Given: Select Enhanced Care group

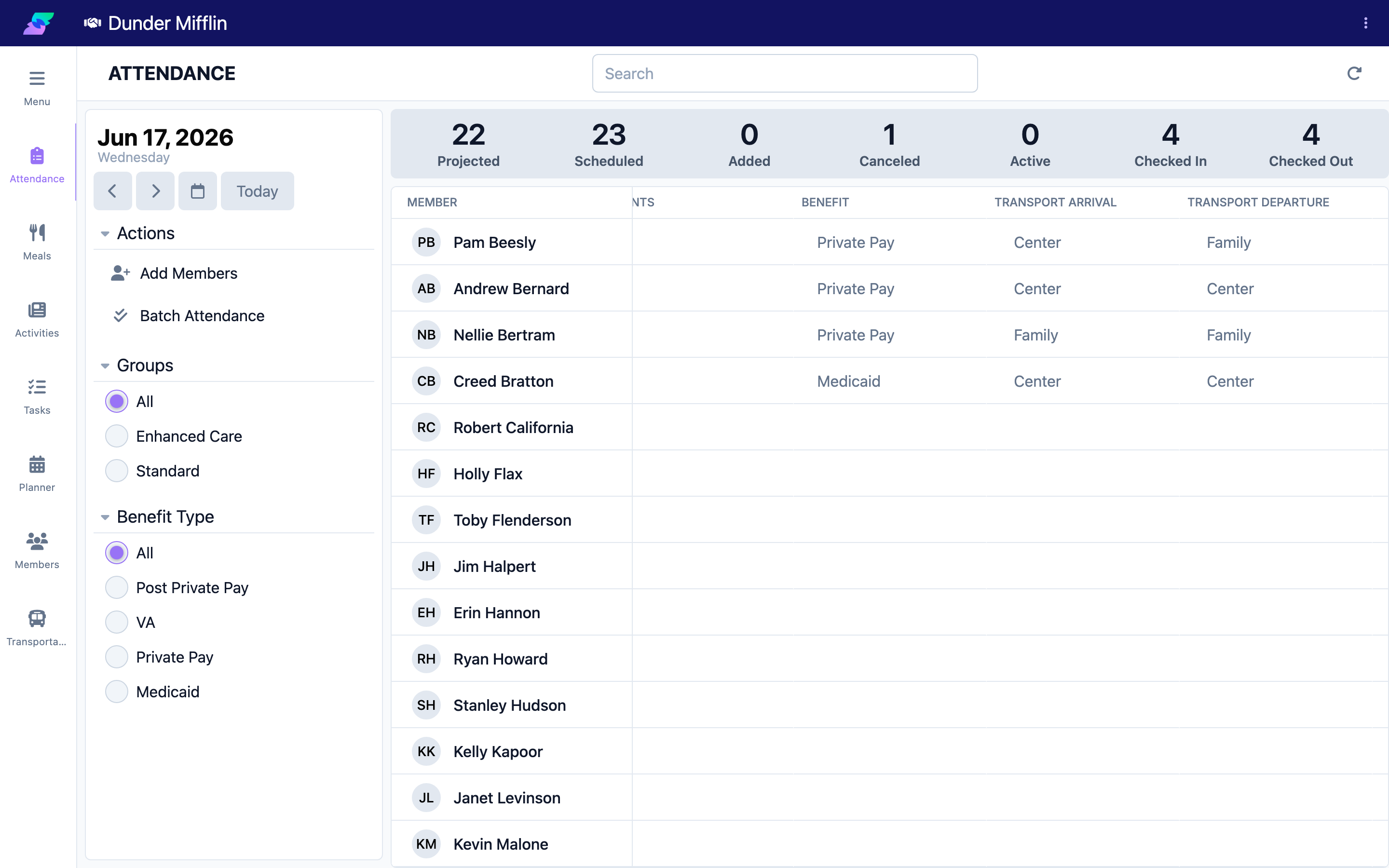Looking at the screenshot, I should (x=117, y=436).
